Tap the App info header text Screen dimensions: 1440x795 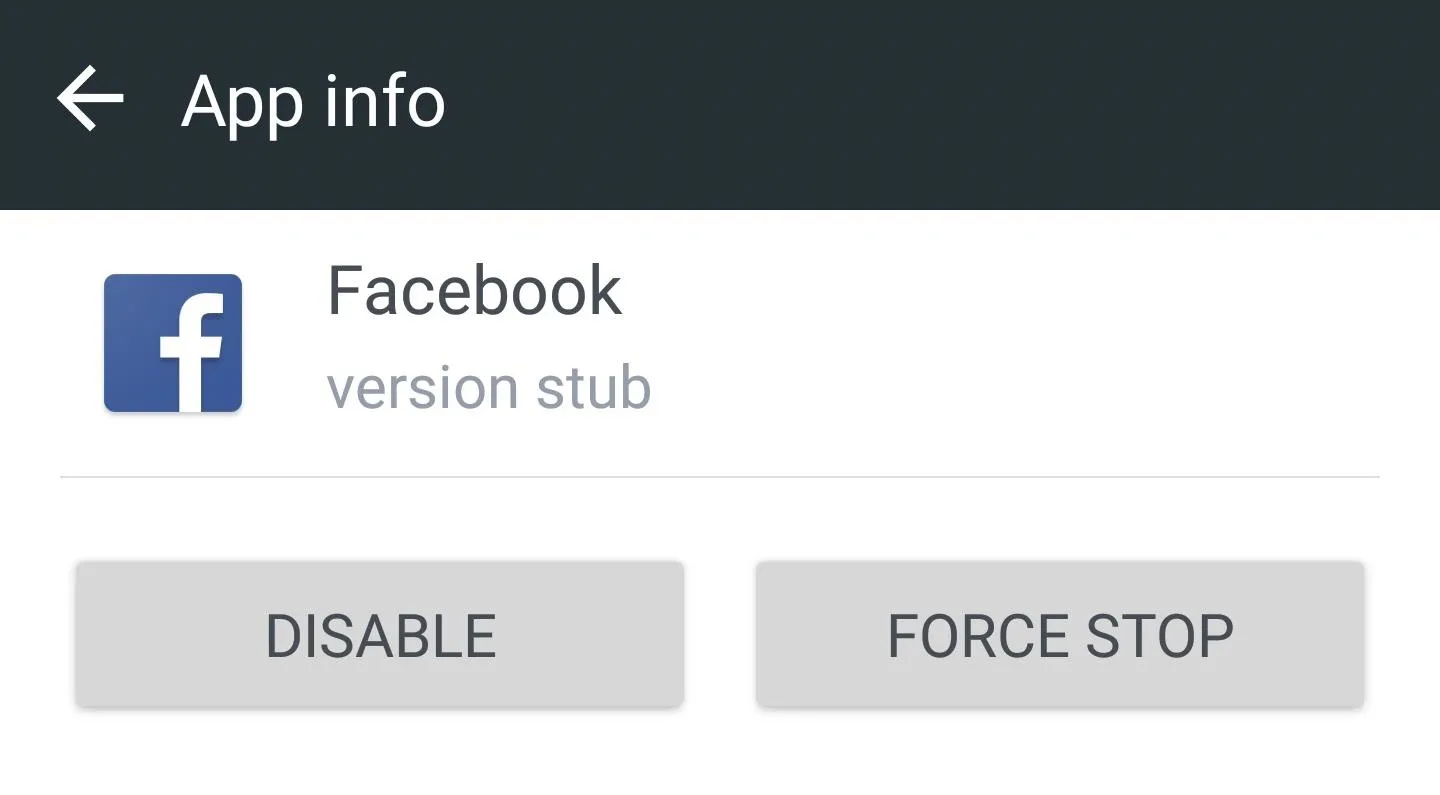tap(313, 103)
